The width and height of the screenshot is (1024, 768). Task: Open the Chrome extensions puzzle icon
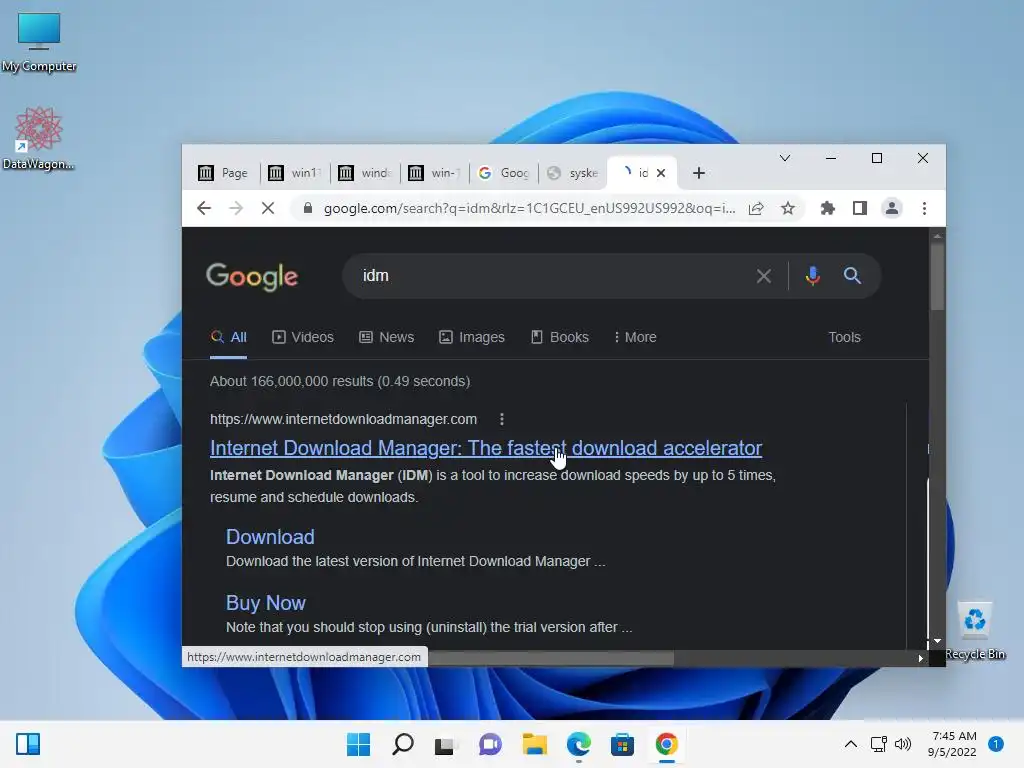[x=827, y=208]
